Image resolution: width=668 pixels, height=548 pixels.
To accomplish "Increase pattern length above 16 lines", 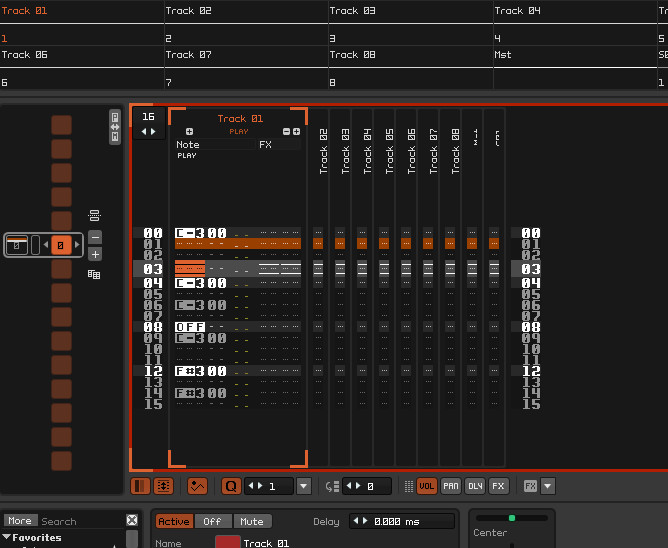I will pyautogui.click(x=153, y=132).
